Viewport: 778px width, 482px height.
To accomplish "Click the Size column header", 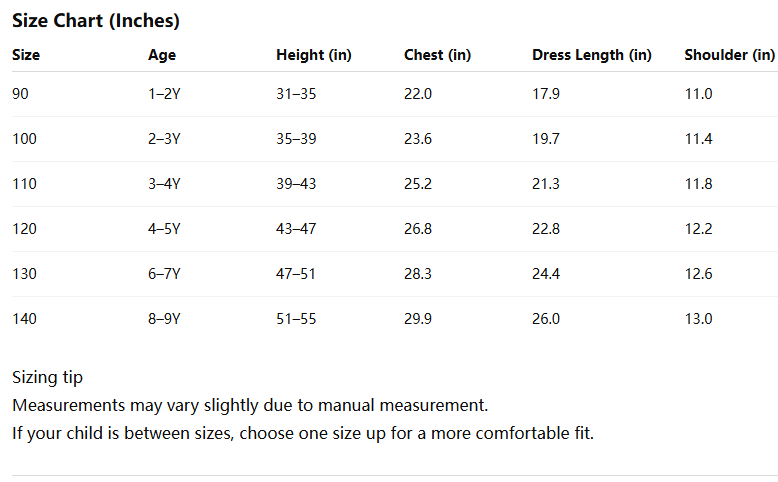I will click(x=26, y=55).
